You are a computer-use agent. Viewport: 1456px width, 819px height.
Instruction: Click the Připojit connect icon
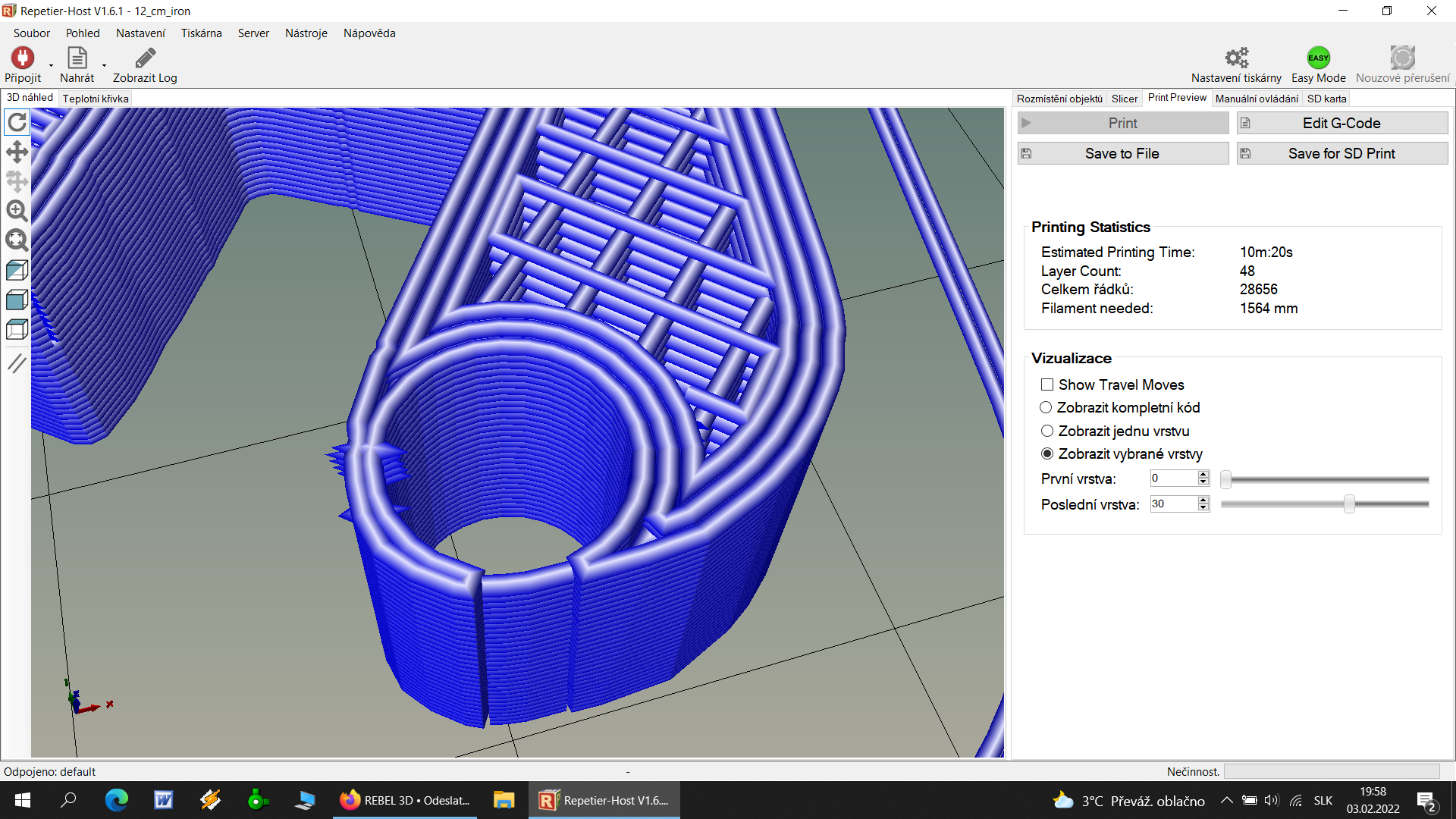22,58
